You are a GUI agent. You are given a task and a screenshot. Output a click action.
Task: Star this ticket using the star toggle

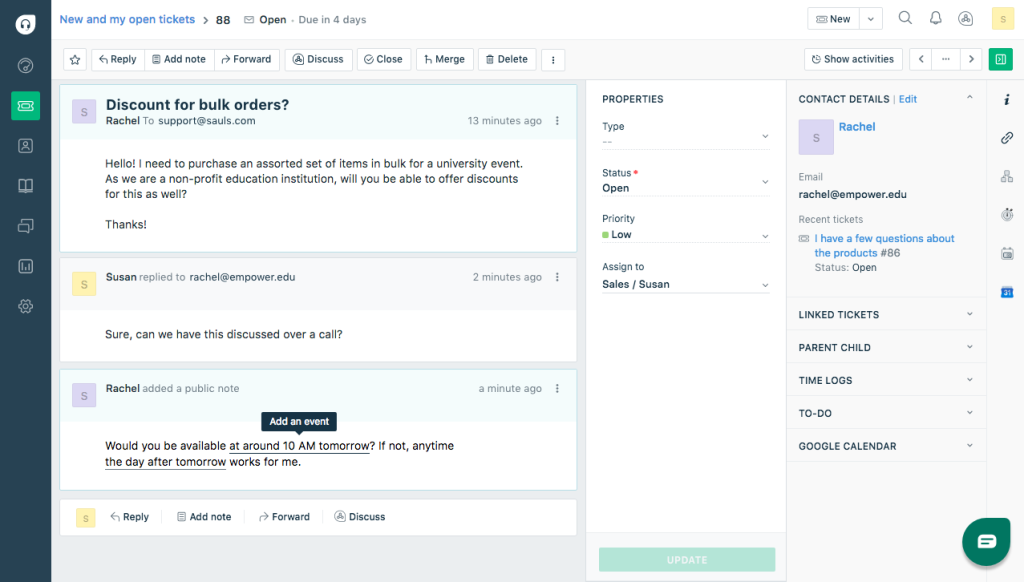(x=74, y=59)
